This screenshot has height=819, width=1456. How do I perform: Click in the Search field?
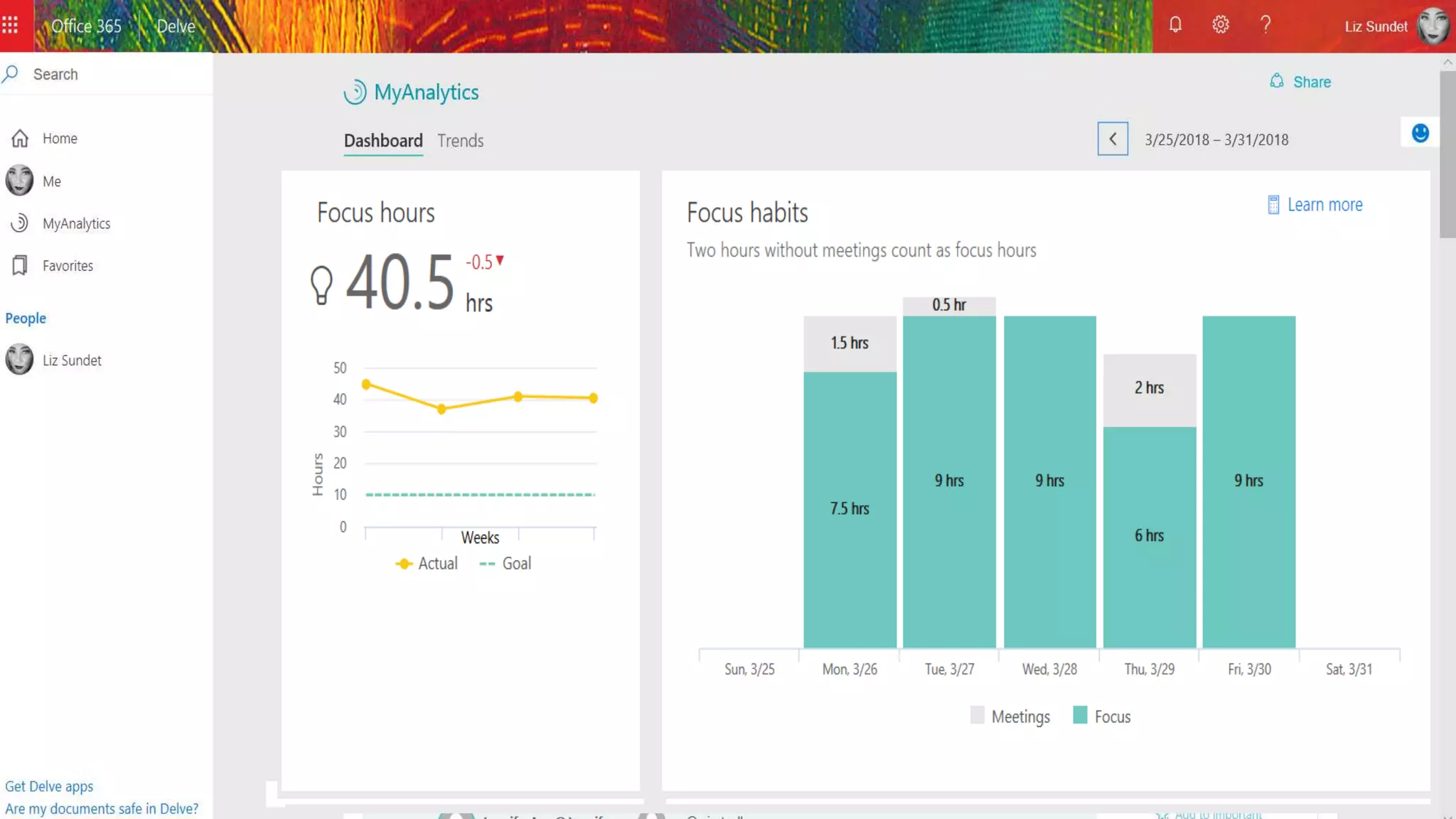(x=107, y=75)
